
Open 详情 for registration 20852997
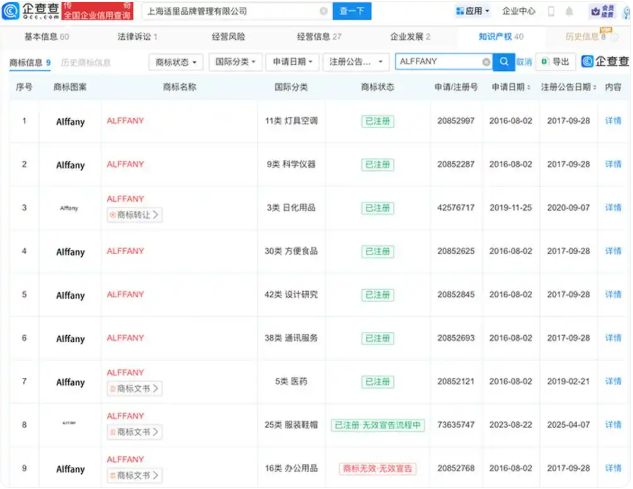pyautogui.click(x=613, y=121)
